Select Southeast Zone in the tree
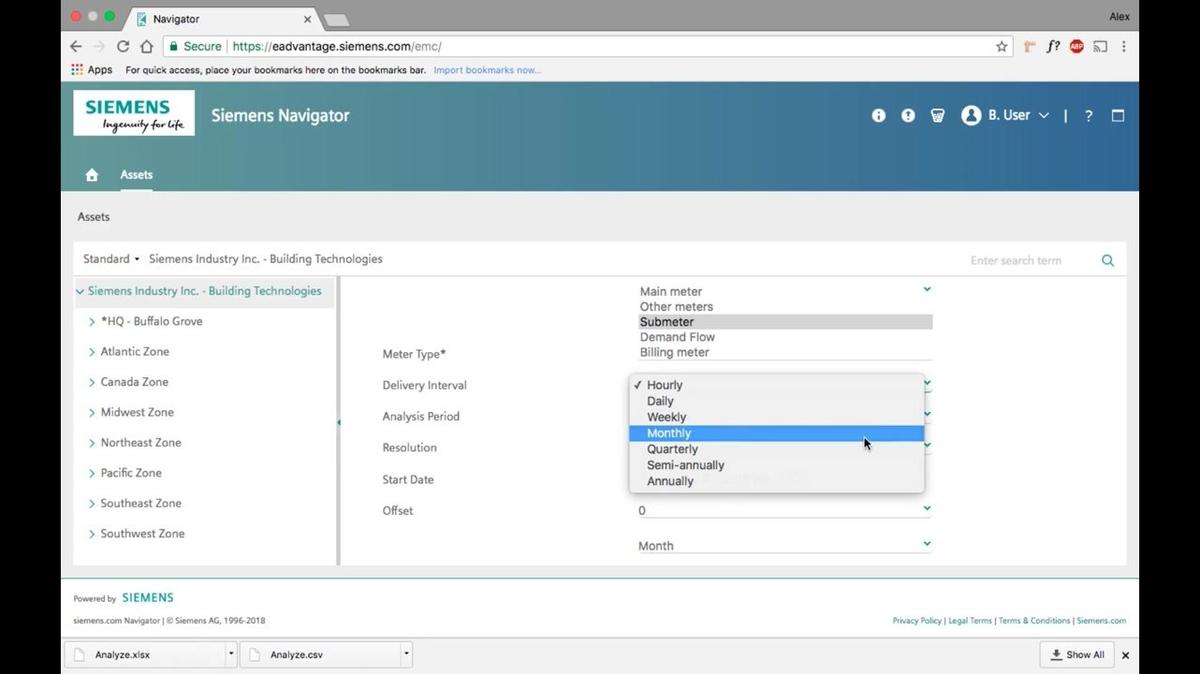This screenshot has height=674, width=1200. [x=141, y=503]
